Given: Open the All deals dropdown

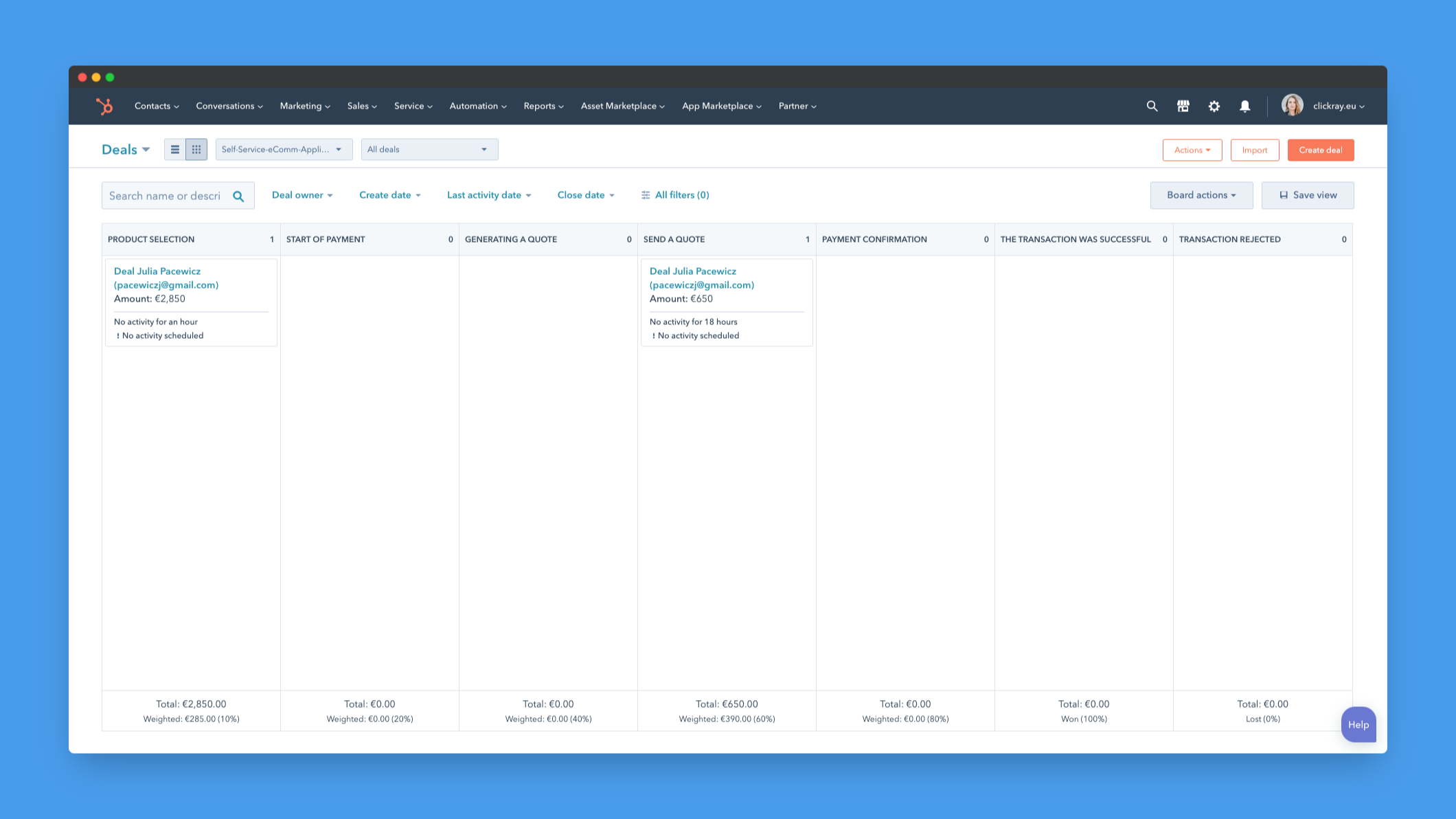Looking at the screenshot, I should point(429,149).
